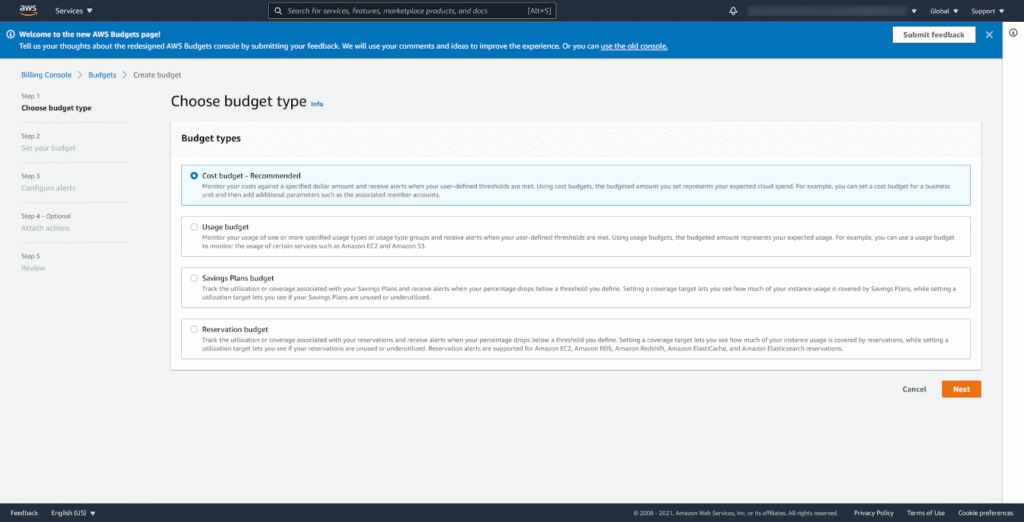Click the 'Create budget' breadcrumb text
The image size is (1024, 522).
(157, 75)
